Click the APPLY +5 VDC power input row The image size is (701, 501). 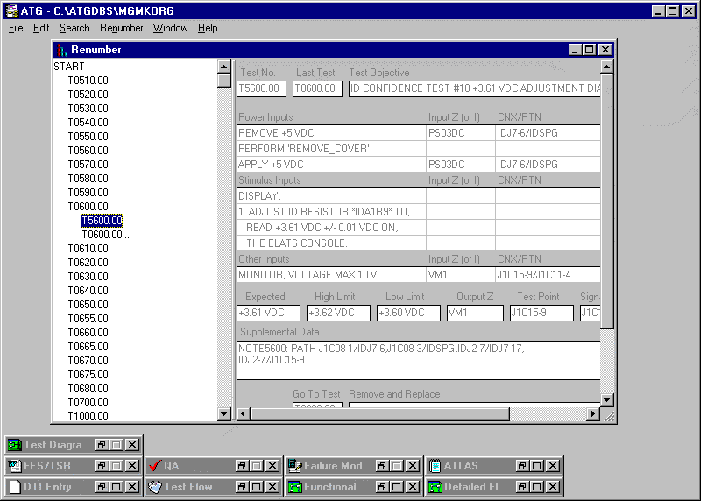click(x=418, y=164)
